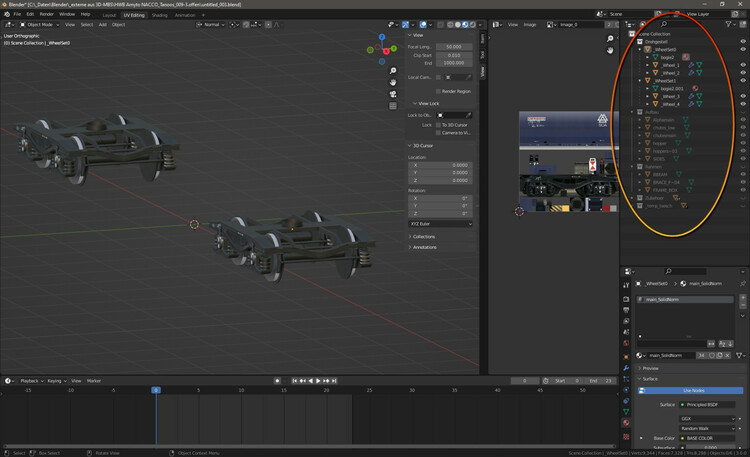Select Wireframe viewport shading icon

click(451, 24)
